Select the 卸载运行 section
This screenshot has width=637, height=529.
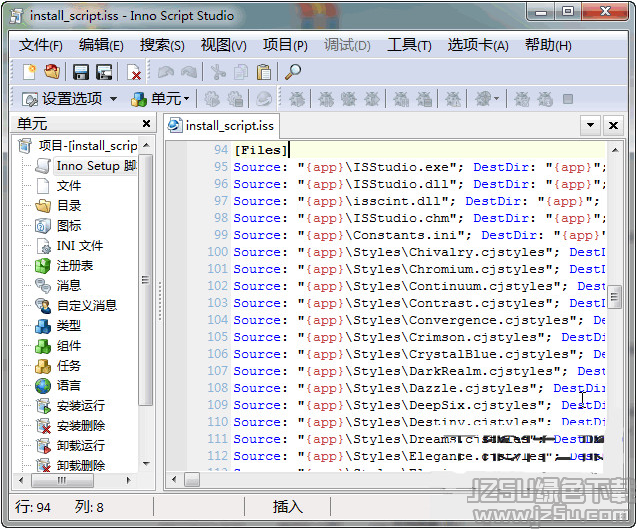tap(80, 445)
